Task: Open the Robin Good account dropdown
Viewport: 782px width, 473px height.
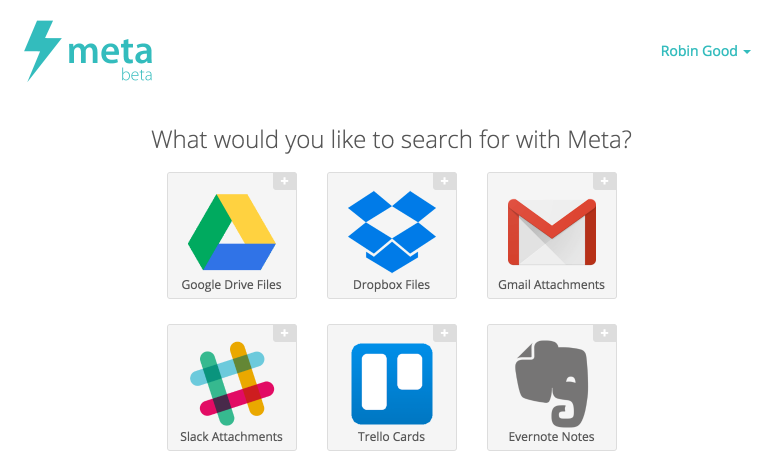Action: coord(706,51)
